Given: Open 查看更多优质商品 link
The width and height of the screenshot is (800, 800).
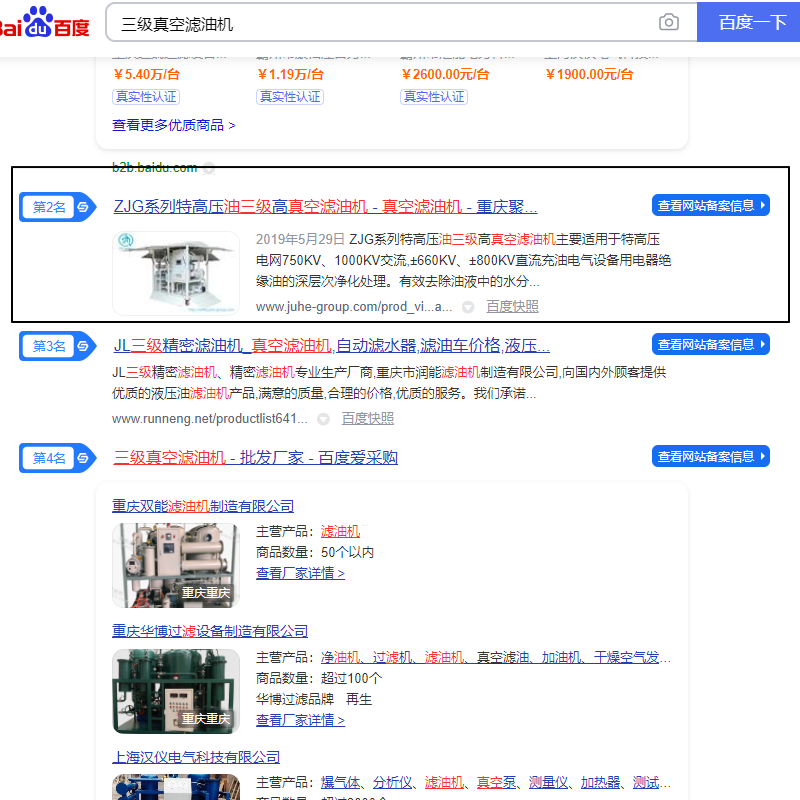Looking at the screenshot, I should [x=173, y=126].
